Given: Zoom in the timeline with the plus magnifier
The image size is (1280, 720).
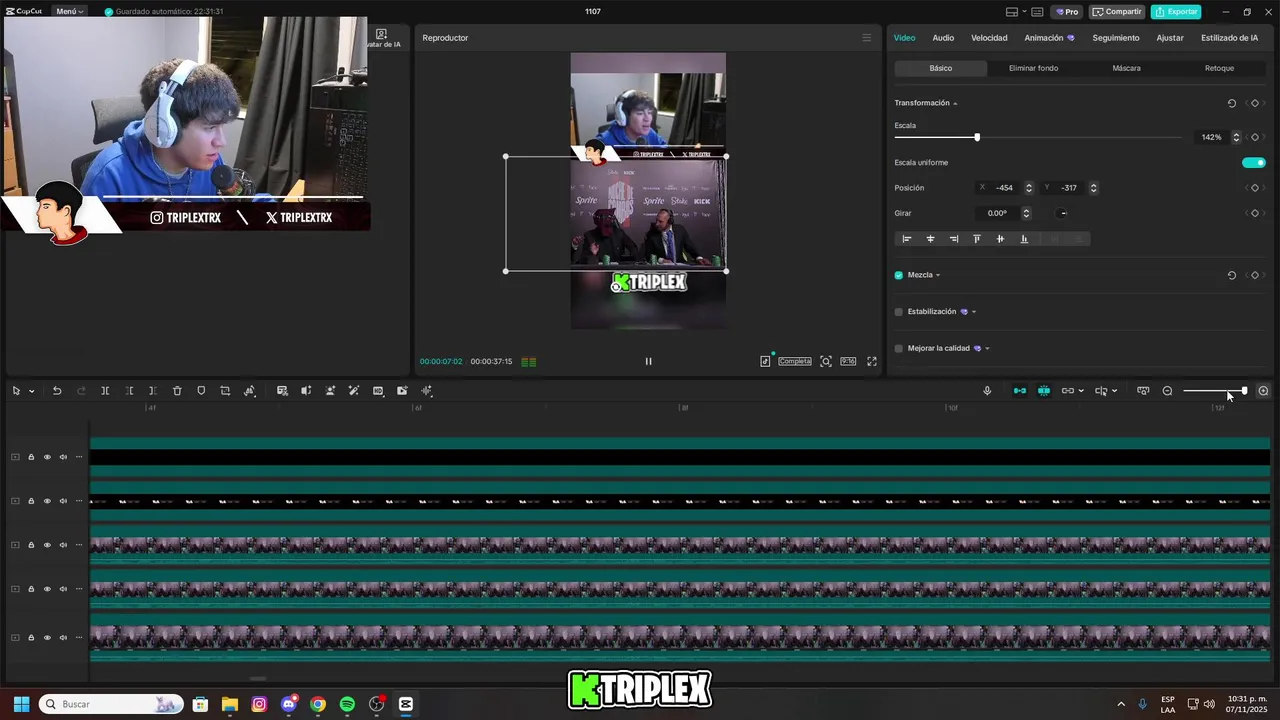Looking at the screenshot, I should pyautogui.click(x=1263, y=391).
